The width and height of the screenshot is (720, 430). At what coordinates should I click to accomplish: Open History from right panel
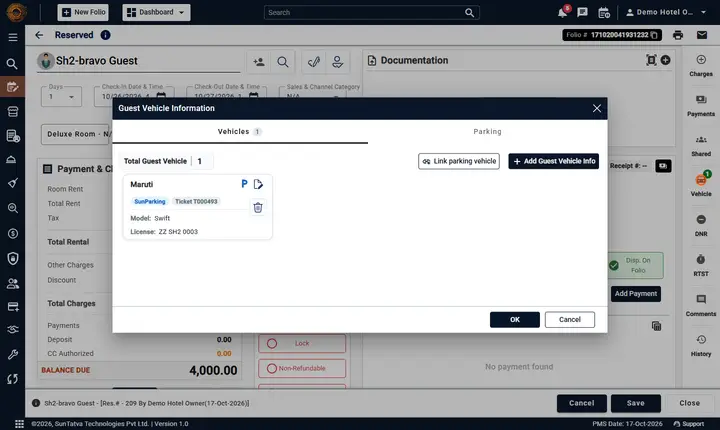701,345
